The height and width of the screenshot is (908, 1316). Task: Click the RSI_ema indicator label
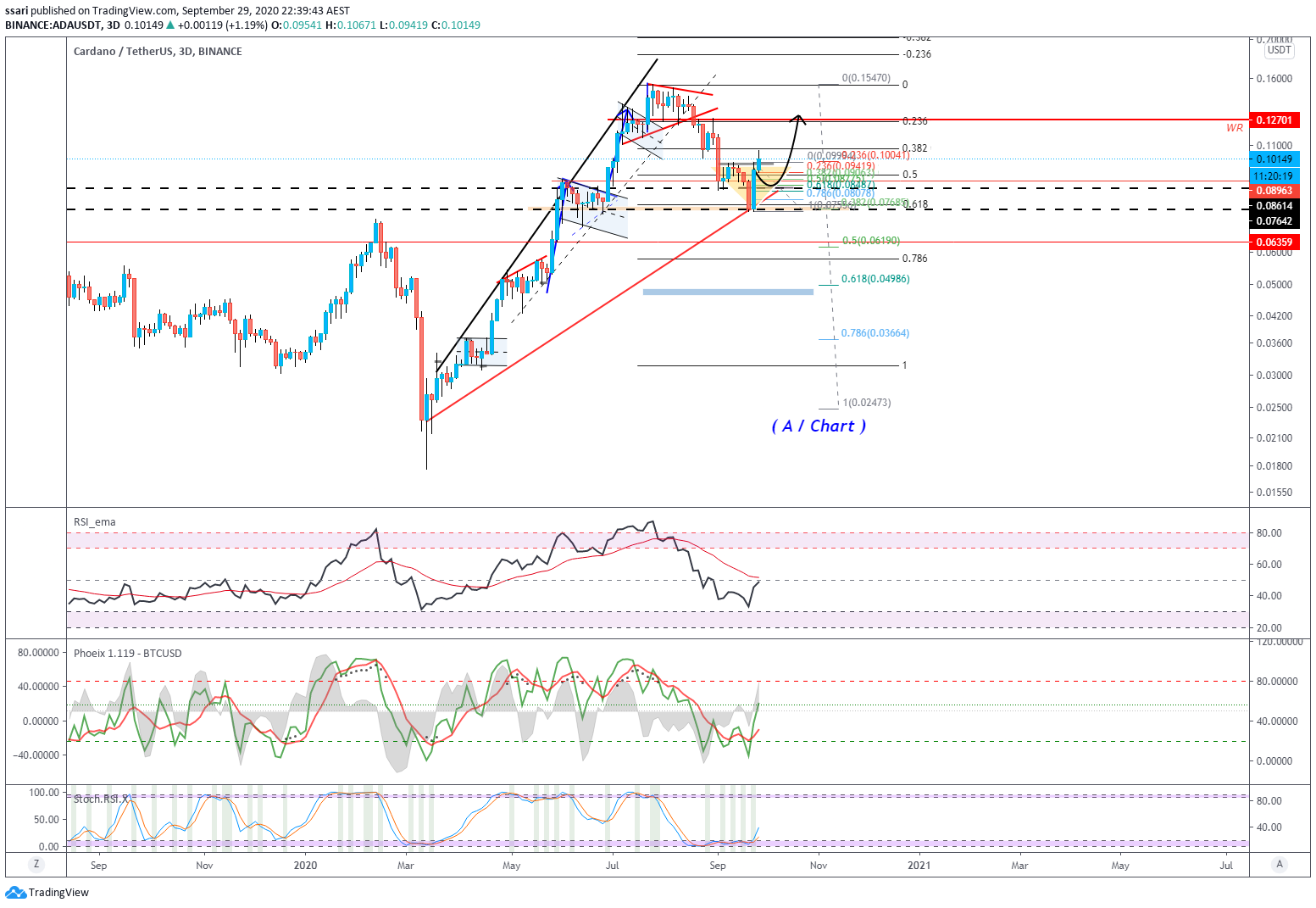pyautogui.click(x=94, y=522)
